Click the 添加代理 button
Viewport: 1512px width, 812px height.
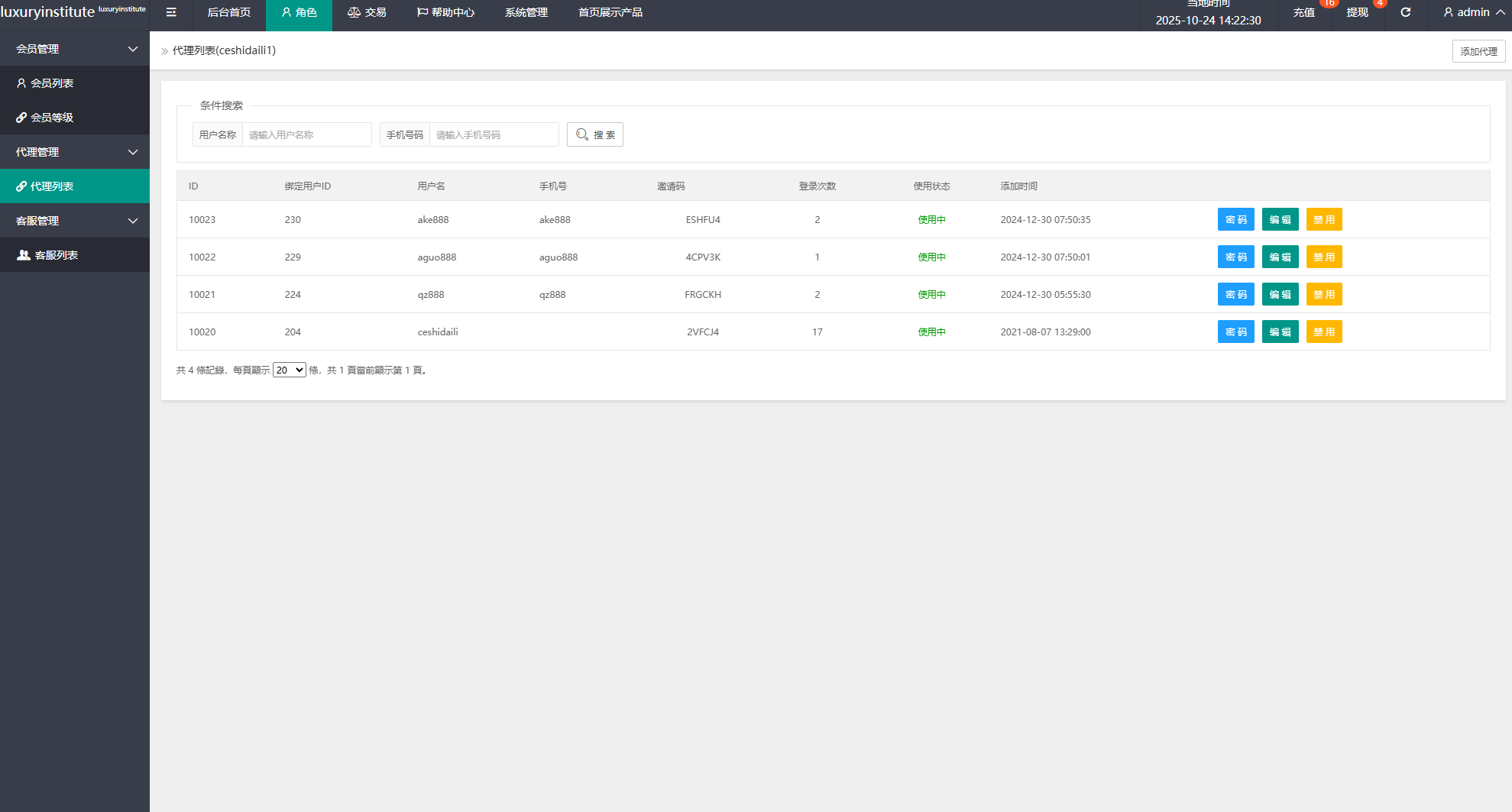[x=1478, y=51]
